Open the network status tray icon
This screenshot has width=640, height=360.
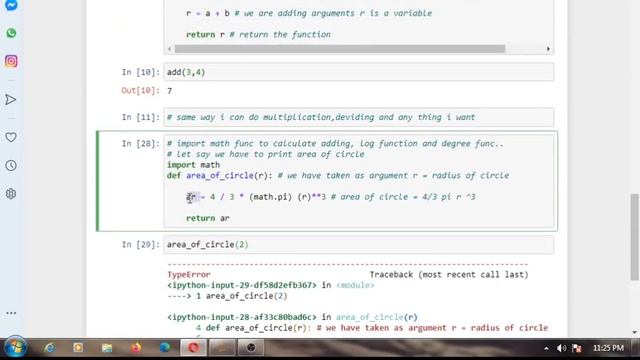click(576, 348)
